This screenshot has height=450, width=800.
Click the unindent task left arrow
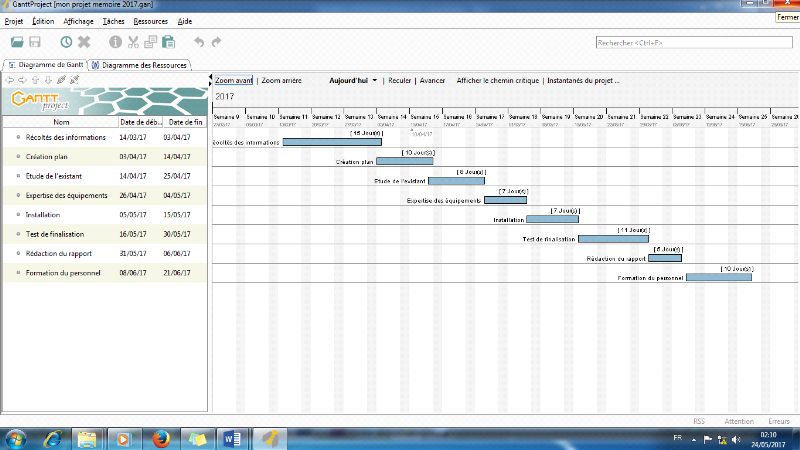[10, 80]
